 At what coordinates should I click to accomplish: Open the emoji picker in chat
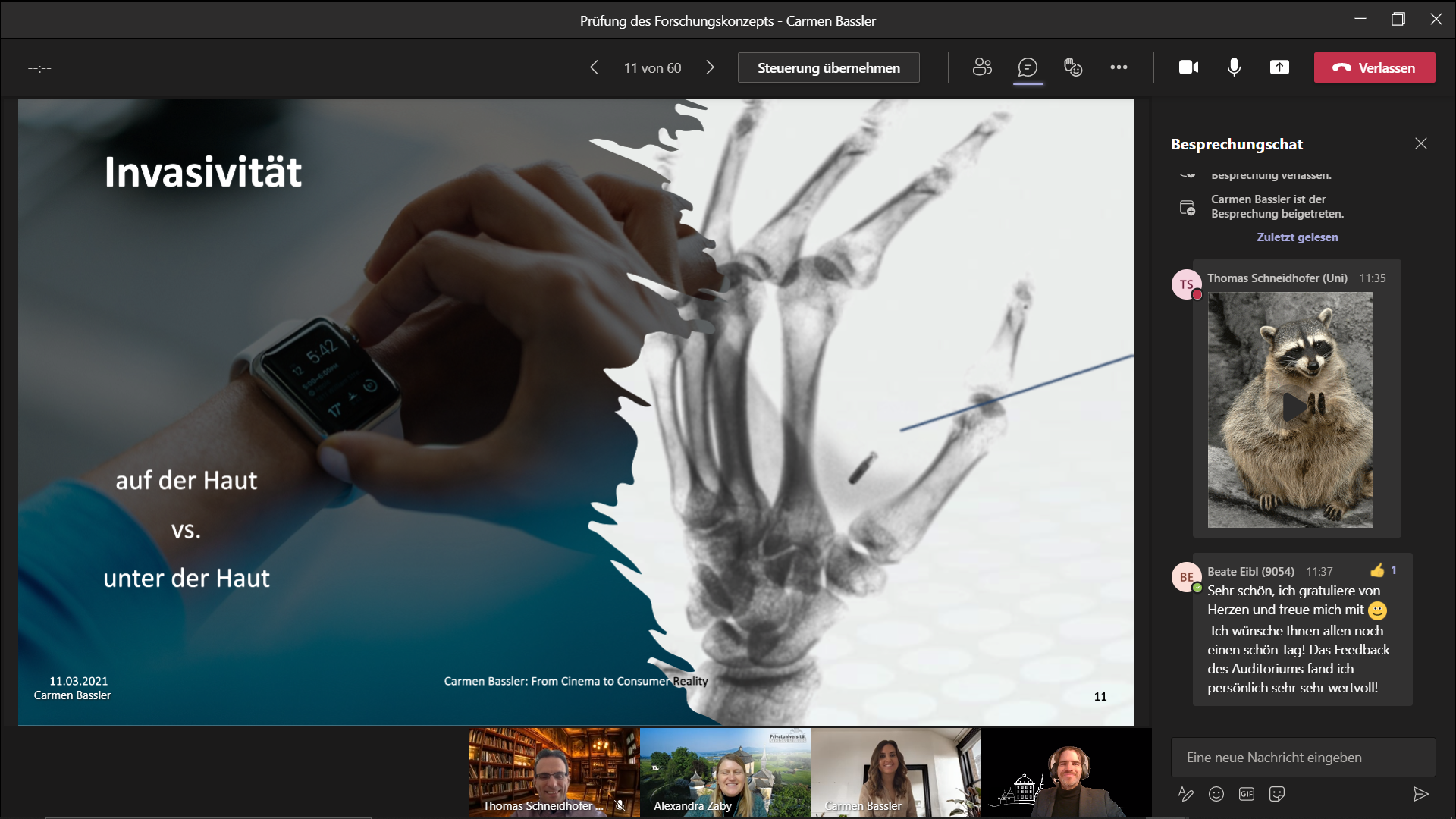tap(1216, 794)
